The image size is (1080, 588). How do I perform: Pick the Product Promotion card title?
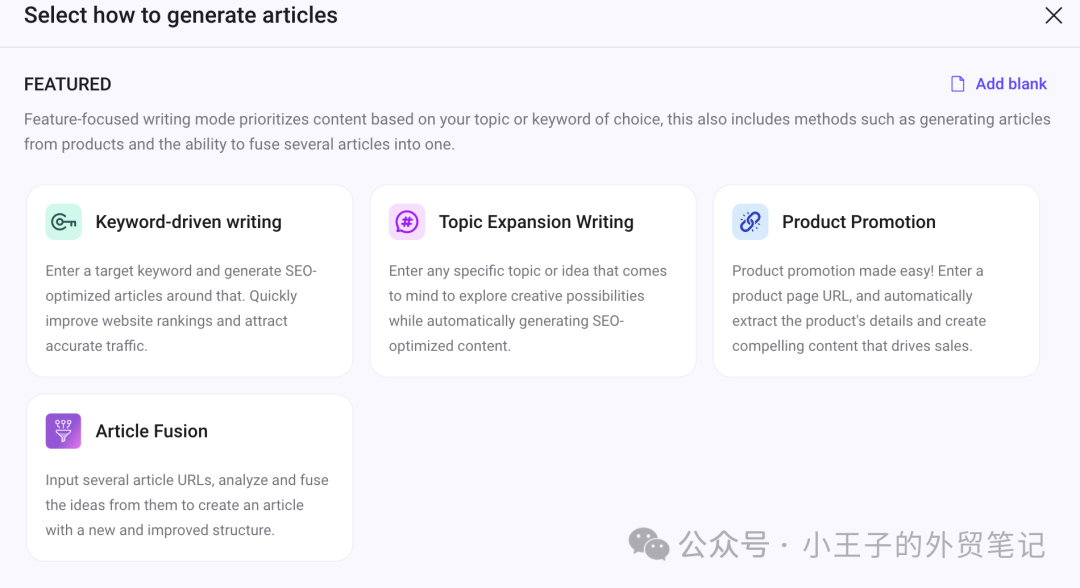tap(859, 222)
